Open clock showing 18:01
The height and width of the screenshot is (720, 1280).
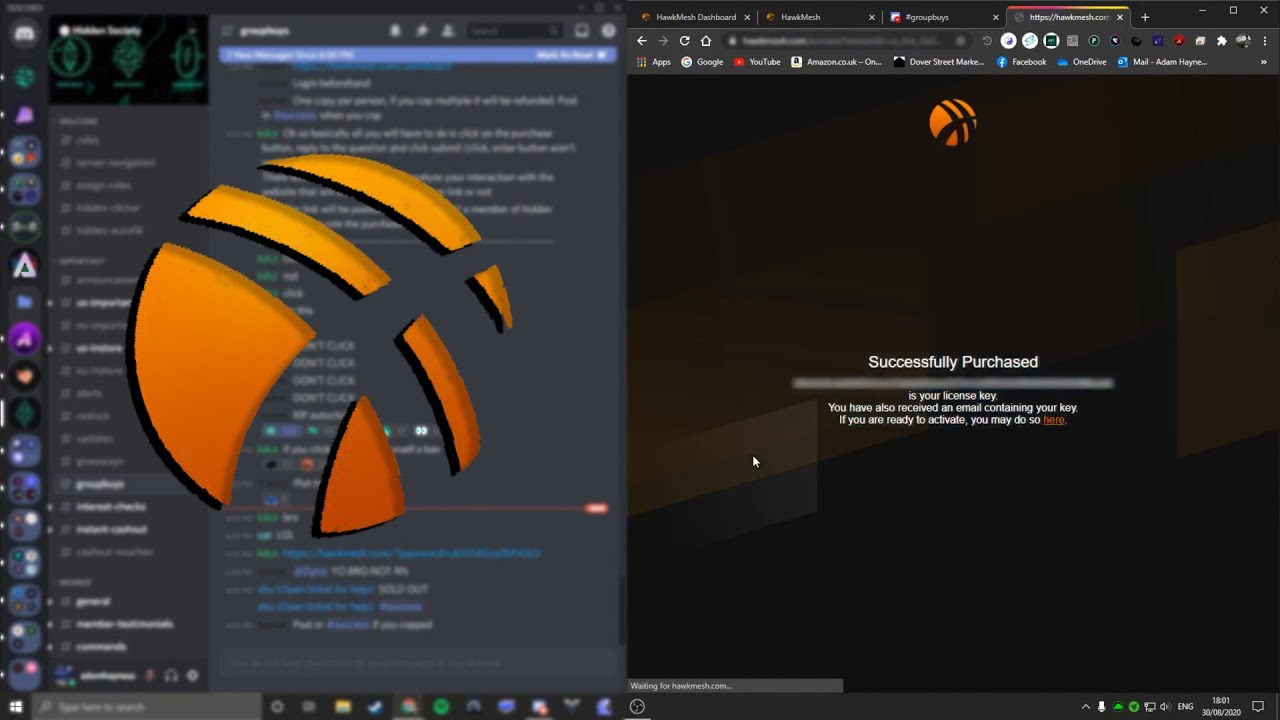(x=1221, y=706)
